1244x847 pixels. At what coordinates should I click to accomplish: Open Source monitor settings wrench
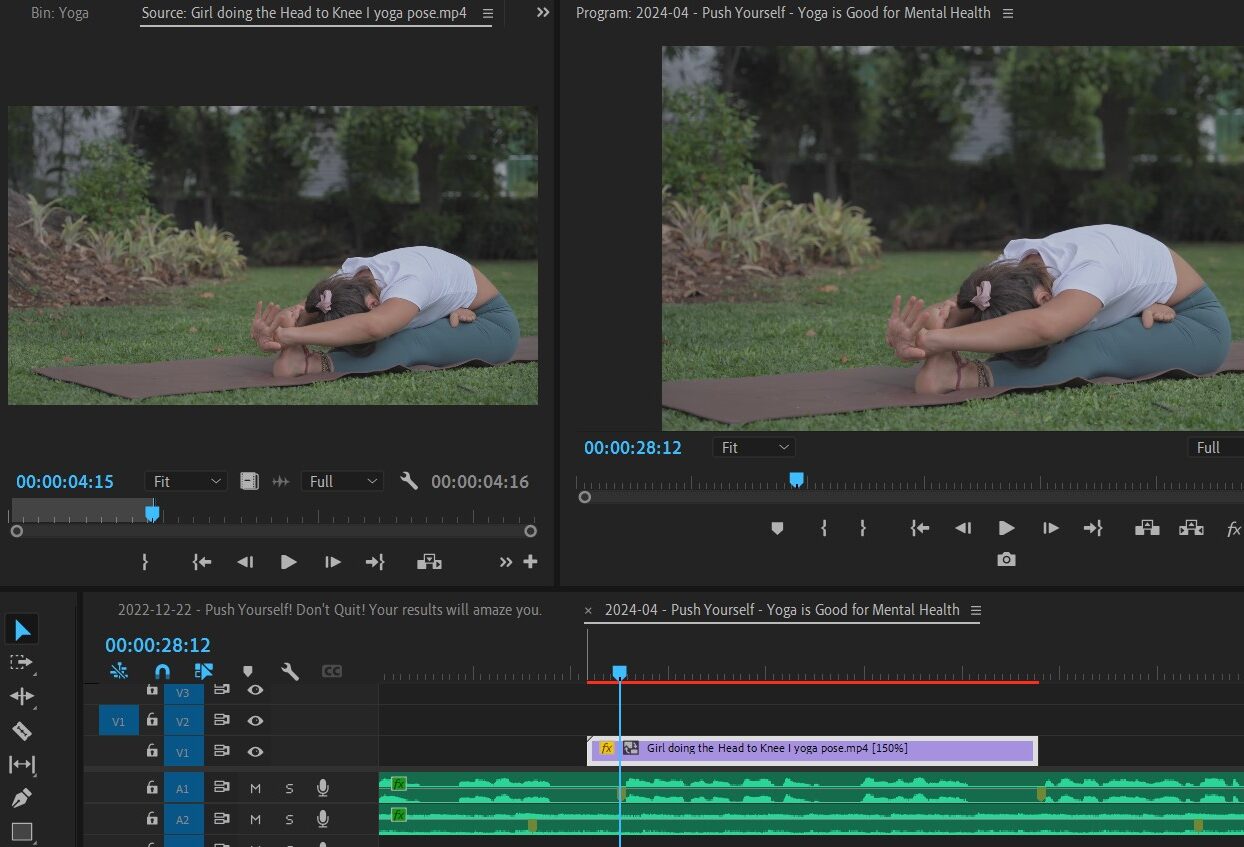(x=408, y=481)
